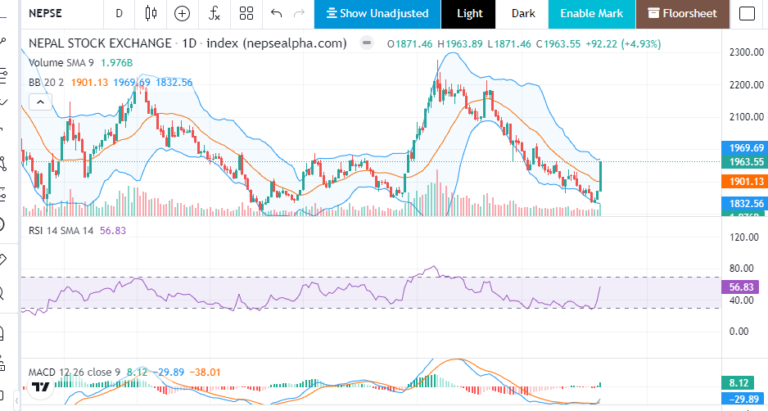Click the compare or add symbol icon
Screen dimensions: 768x411
[x=182, y=14]
